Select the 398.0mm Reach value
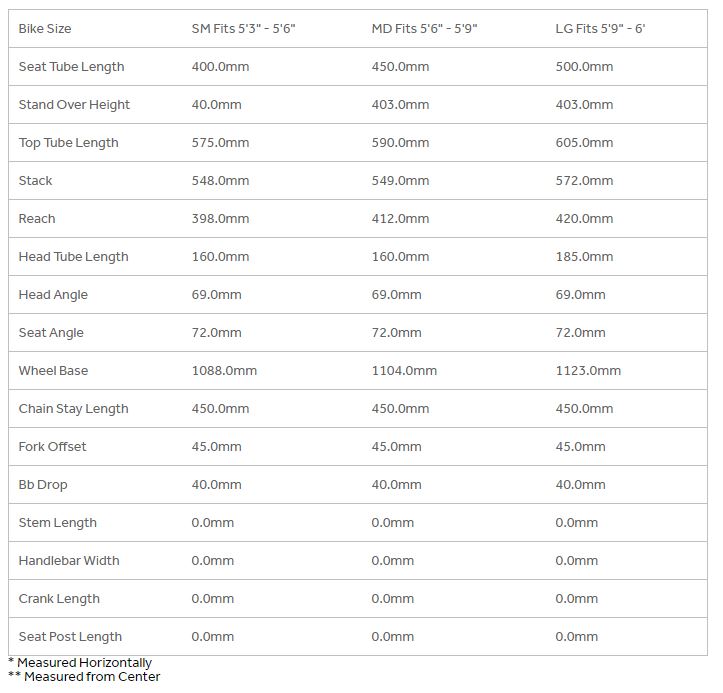Viewport: 723px width, 693px height. (220, 219)
